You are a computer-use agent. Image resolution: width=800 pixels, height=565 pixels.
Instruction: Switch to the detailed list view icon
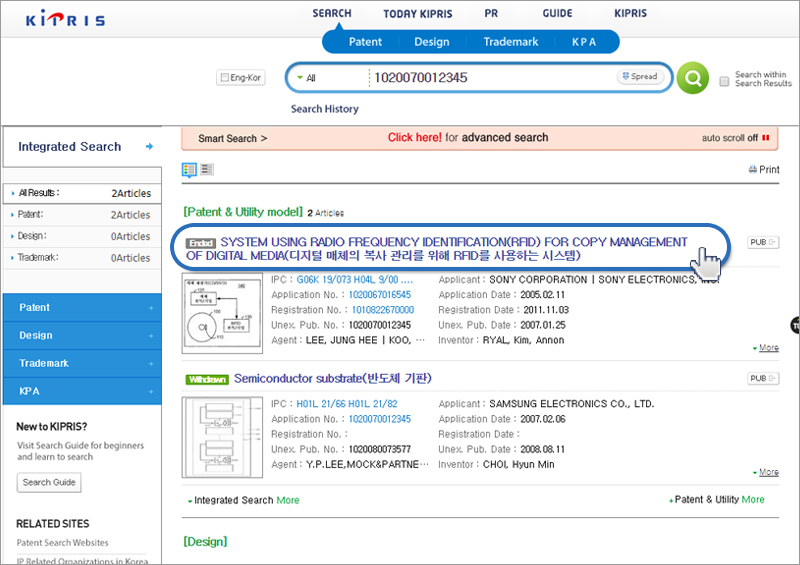189,169
